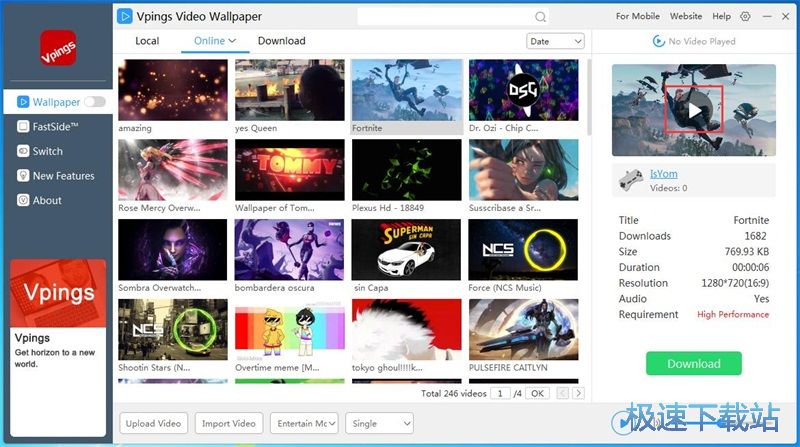Go to the next page of videos

click(x=578, y=394)
